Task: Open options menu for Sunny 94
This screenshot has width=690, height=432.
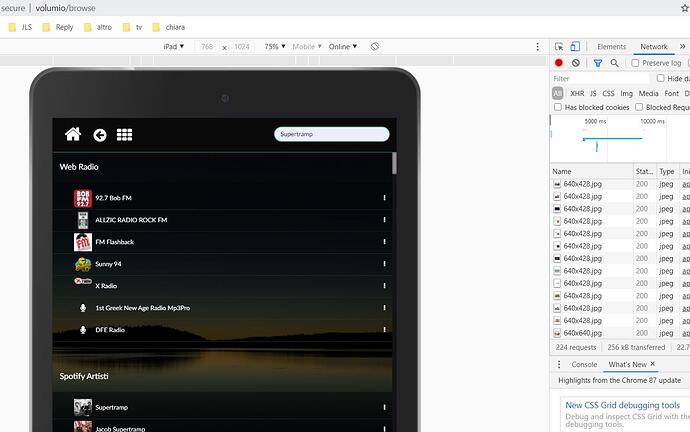Action: point(385,264)
